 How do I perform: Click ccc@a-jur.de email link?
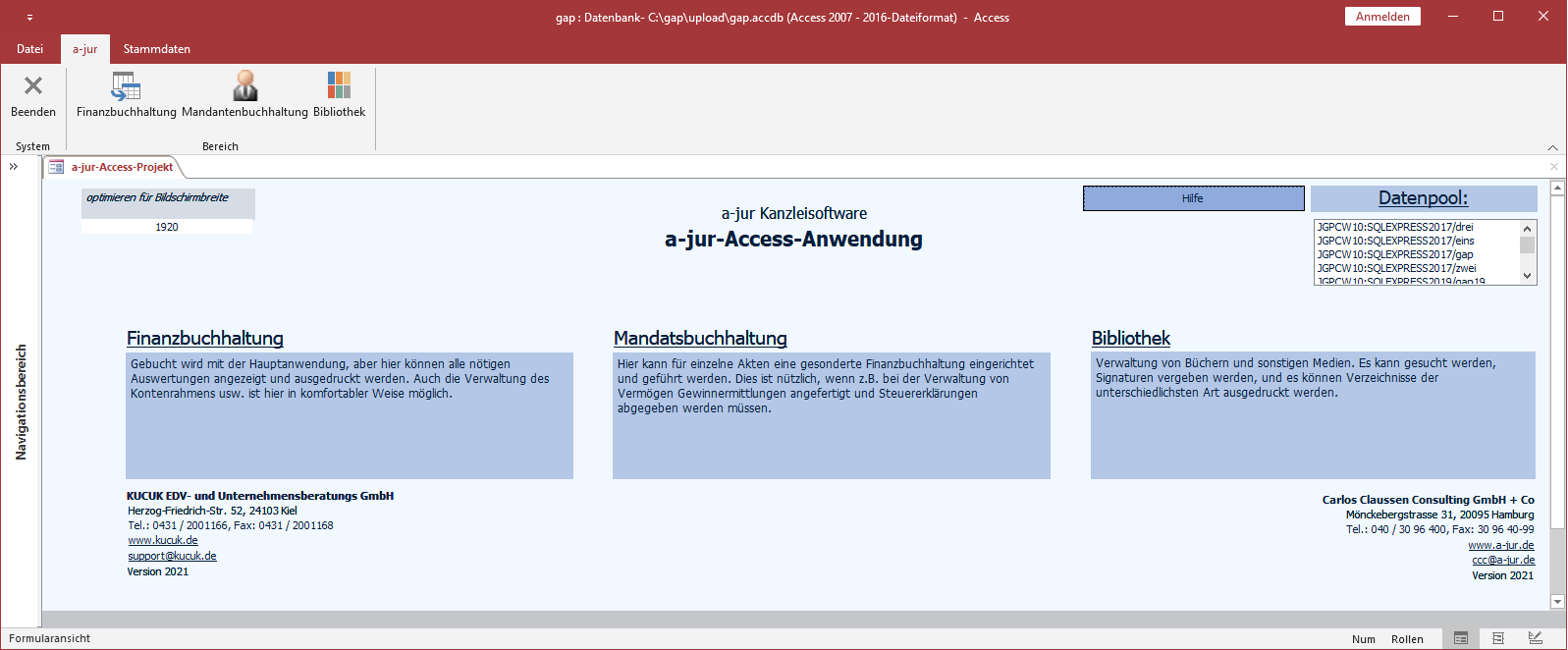coord(1503,561)
